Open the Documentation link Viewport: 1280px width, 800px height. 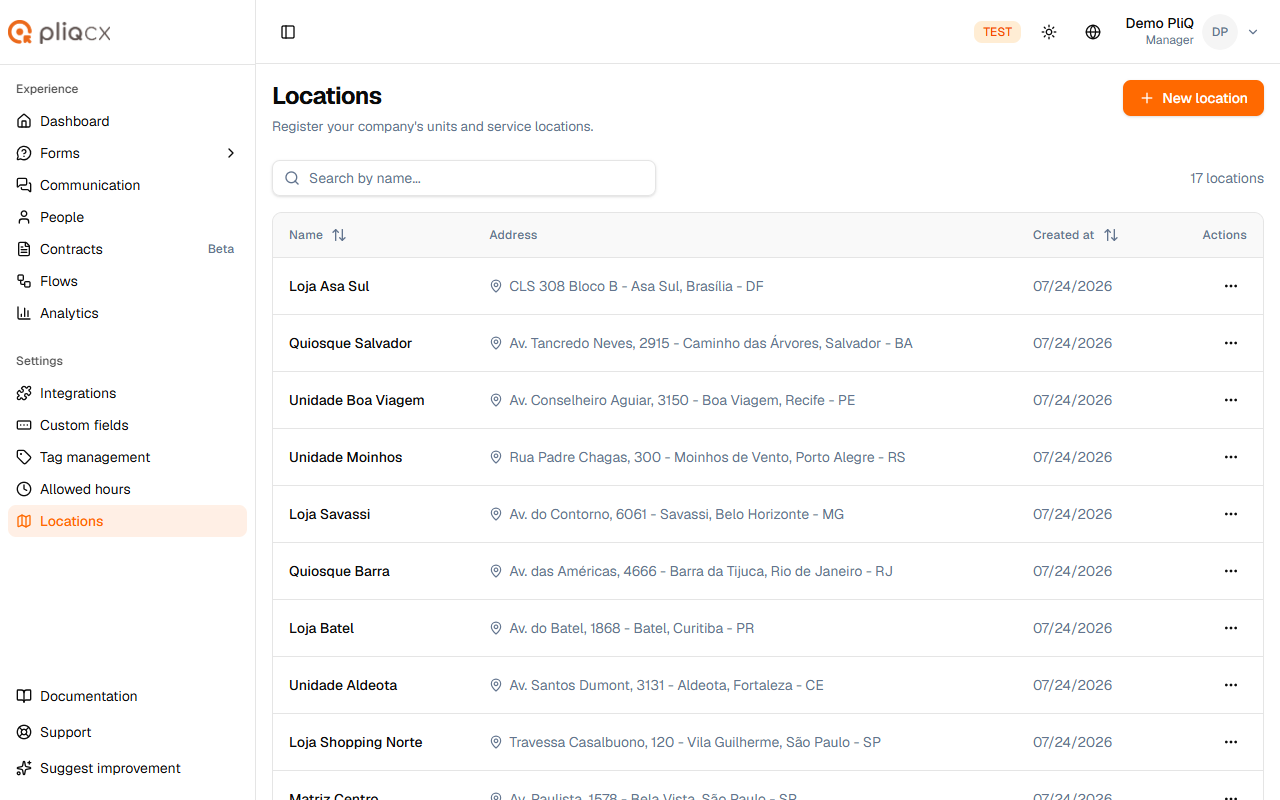[127, 696]
